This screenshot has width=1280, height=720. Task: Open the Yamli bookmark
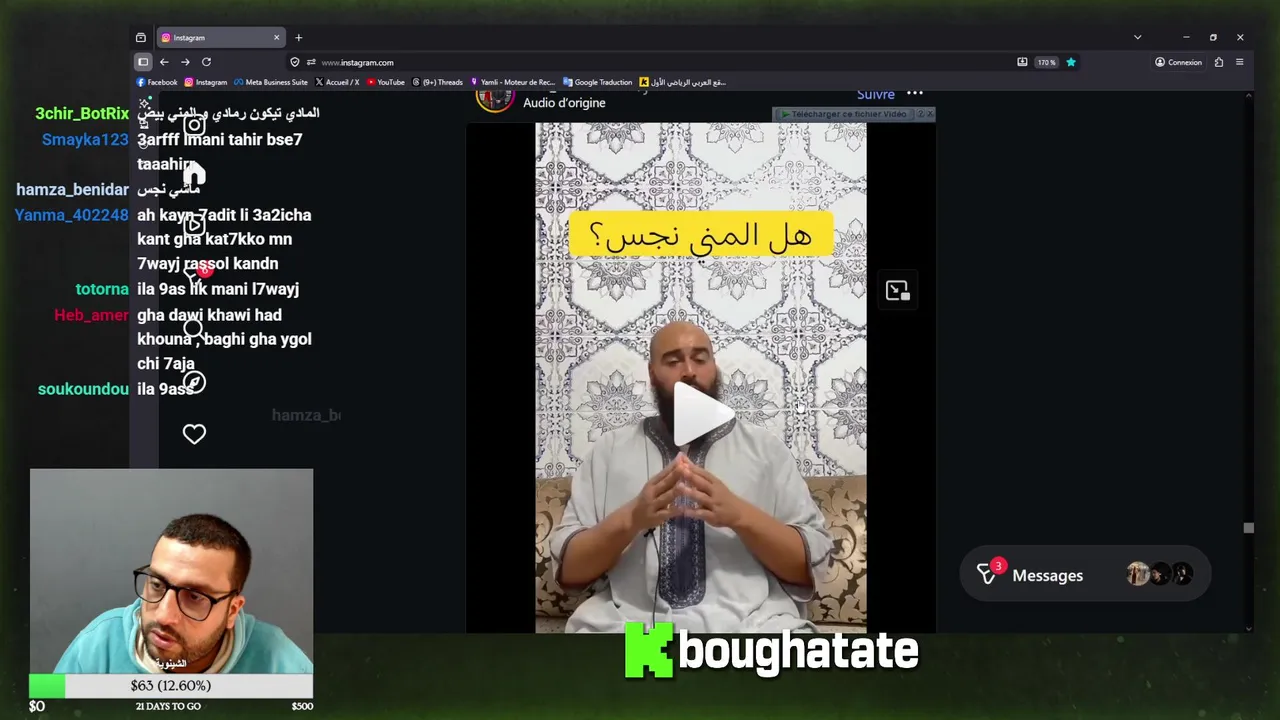(513, 82)
